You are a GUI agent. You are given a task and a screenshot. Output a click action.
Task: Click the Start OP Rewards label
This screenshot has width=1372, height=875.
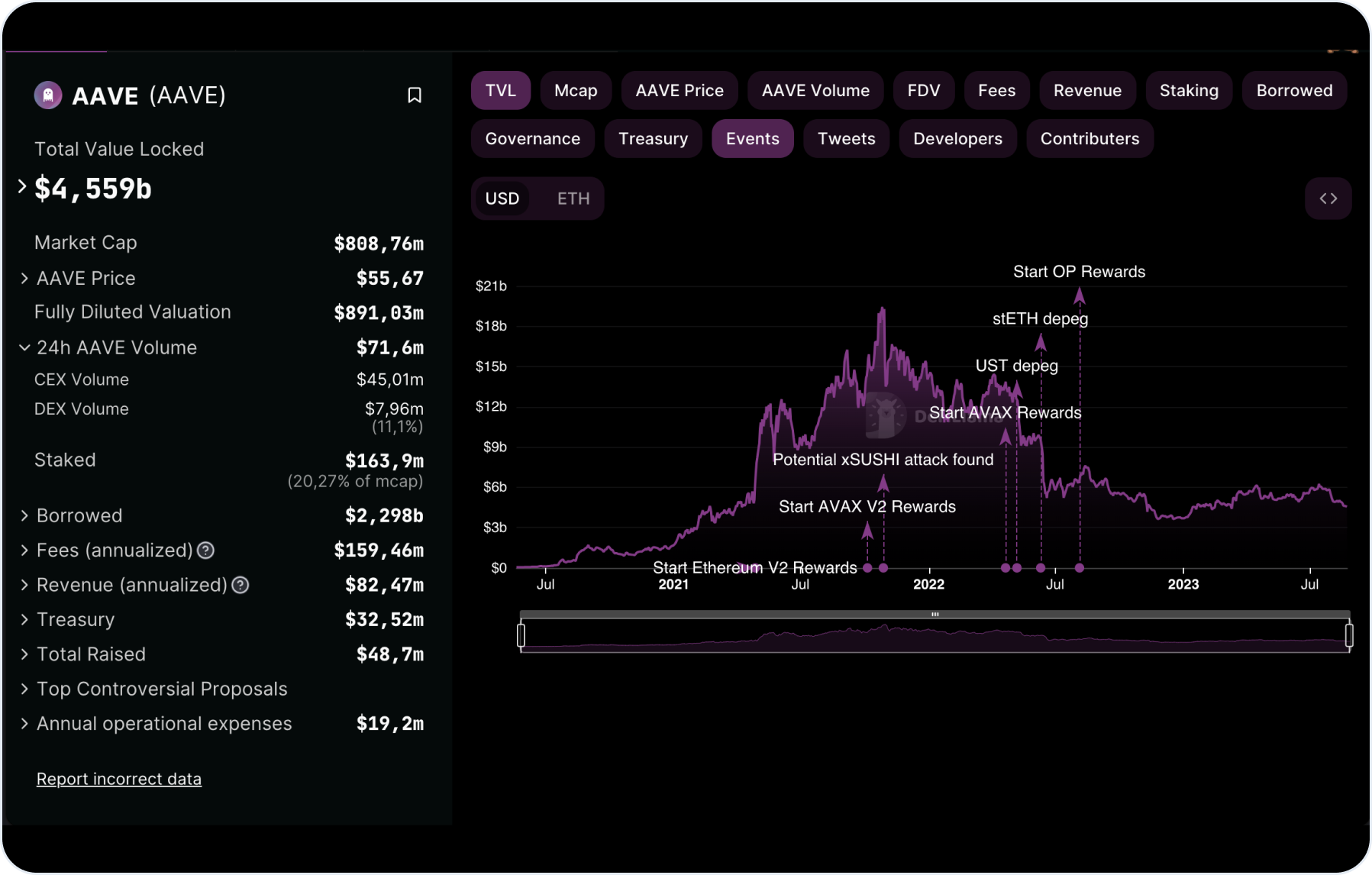click(x=1079, y=272)
